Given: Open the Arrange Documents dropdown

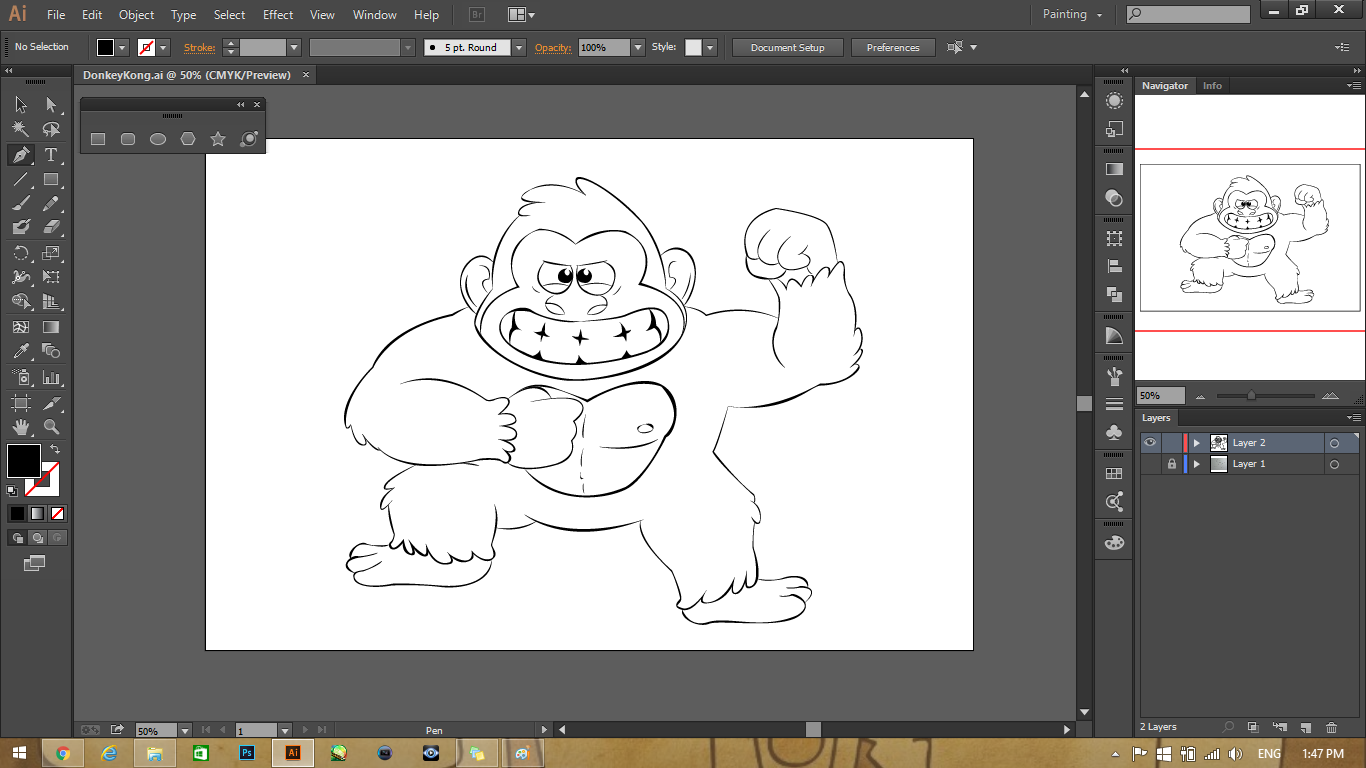Looking at the screenshot, I should [x=521, y=15].
